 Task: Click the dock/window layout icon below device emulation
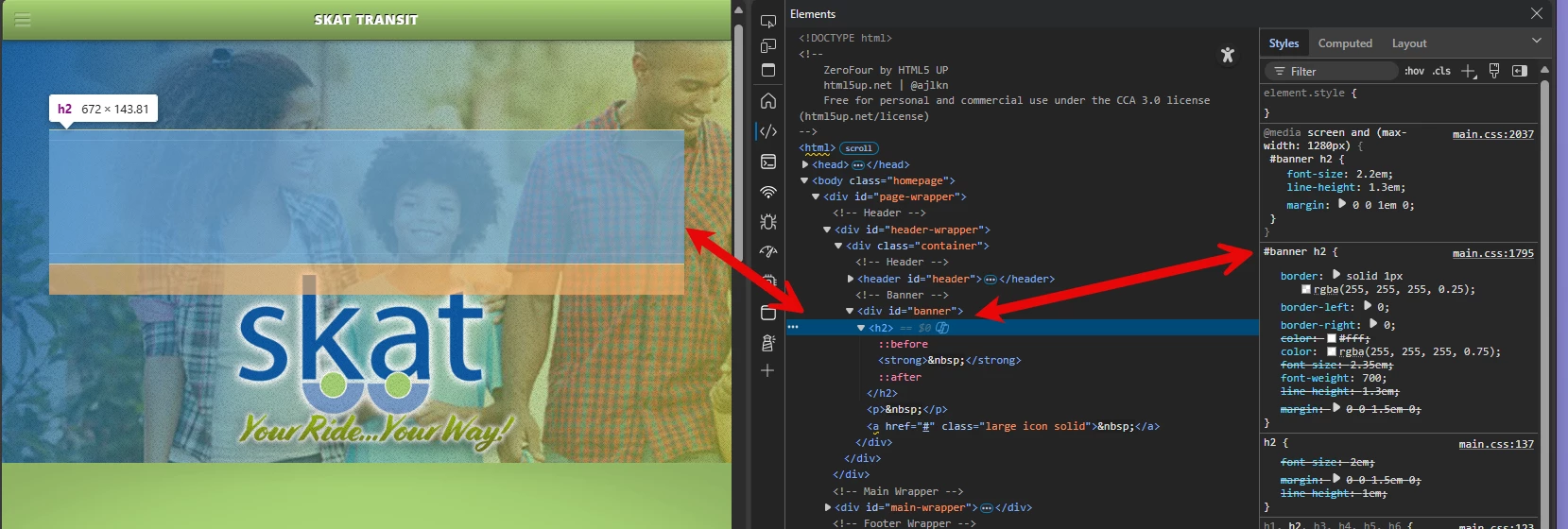point(768,70)
